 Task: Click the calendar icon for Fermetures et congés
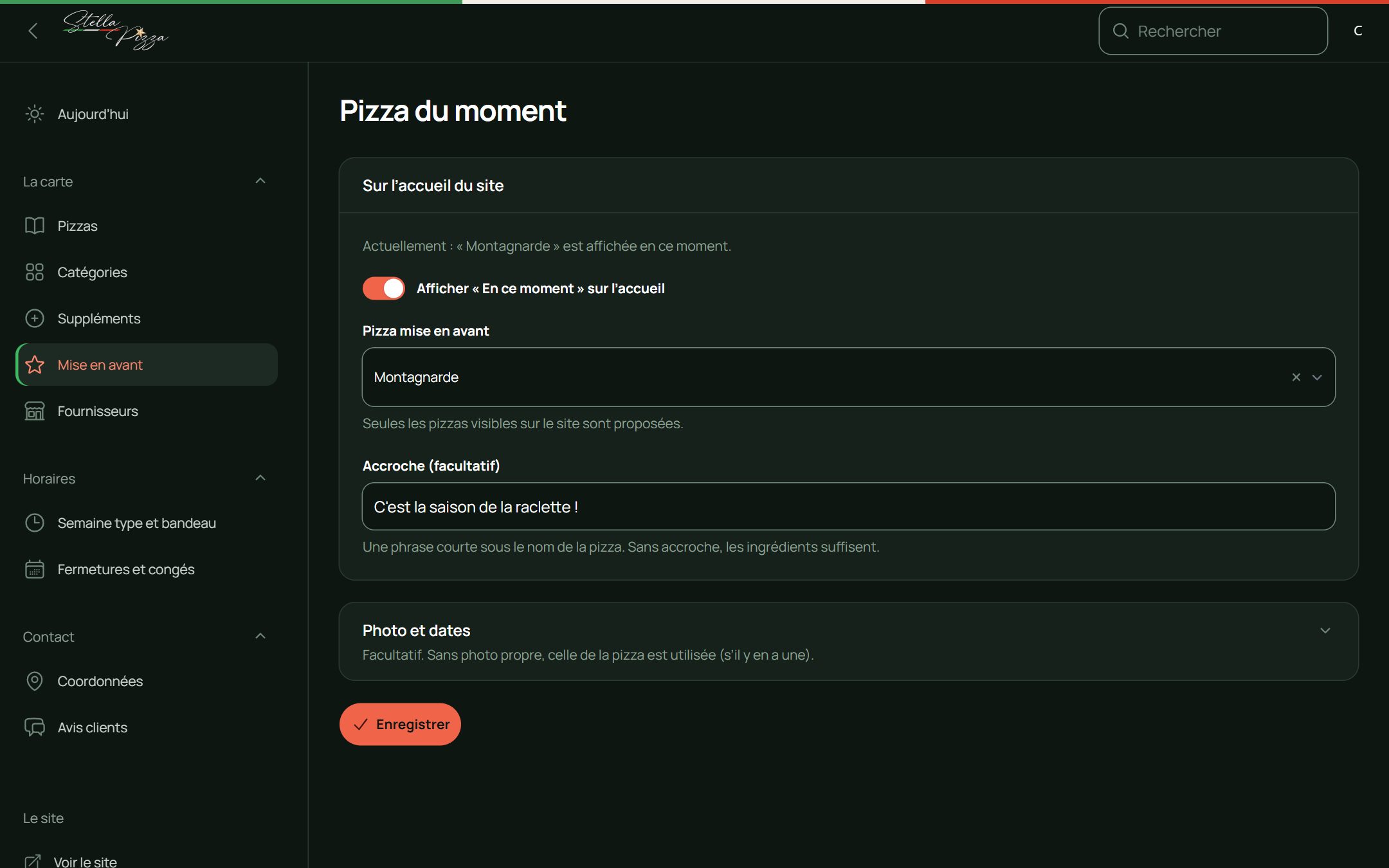coord(35,569)
